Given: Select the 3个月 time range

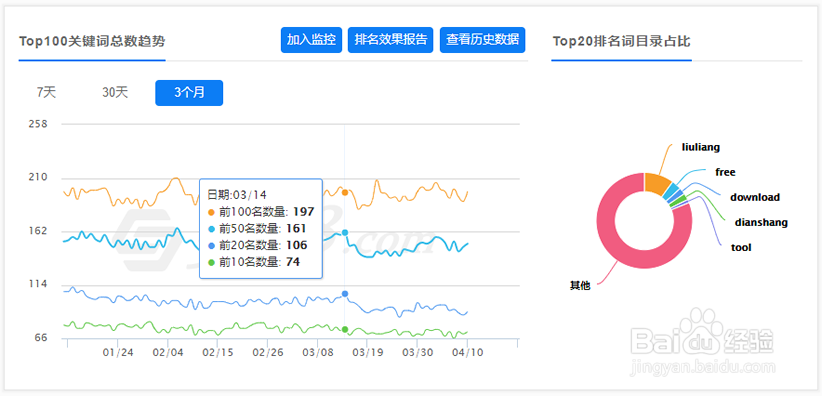Looking at the screenshot, I should (189, 93).
